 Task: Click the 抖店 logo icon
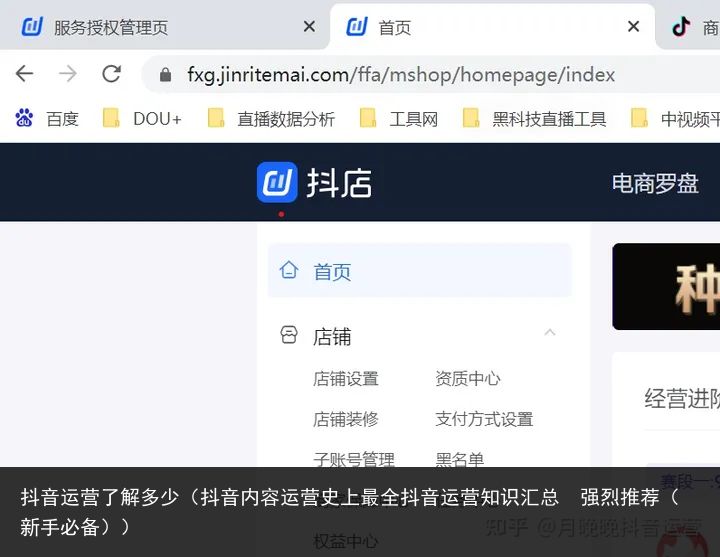coord(277,182)
